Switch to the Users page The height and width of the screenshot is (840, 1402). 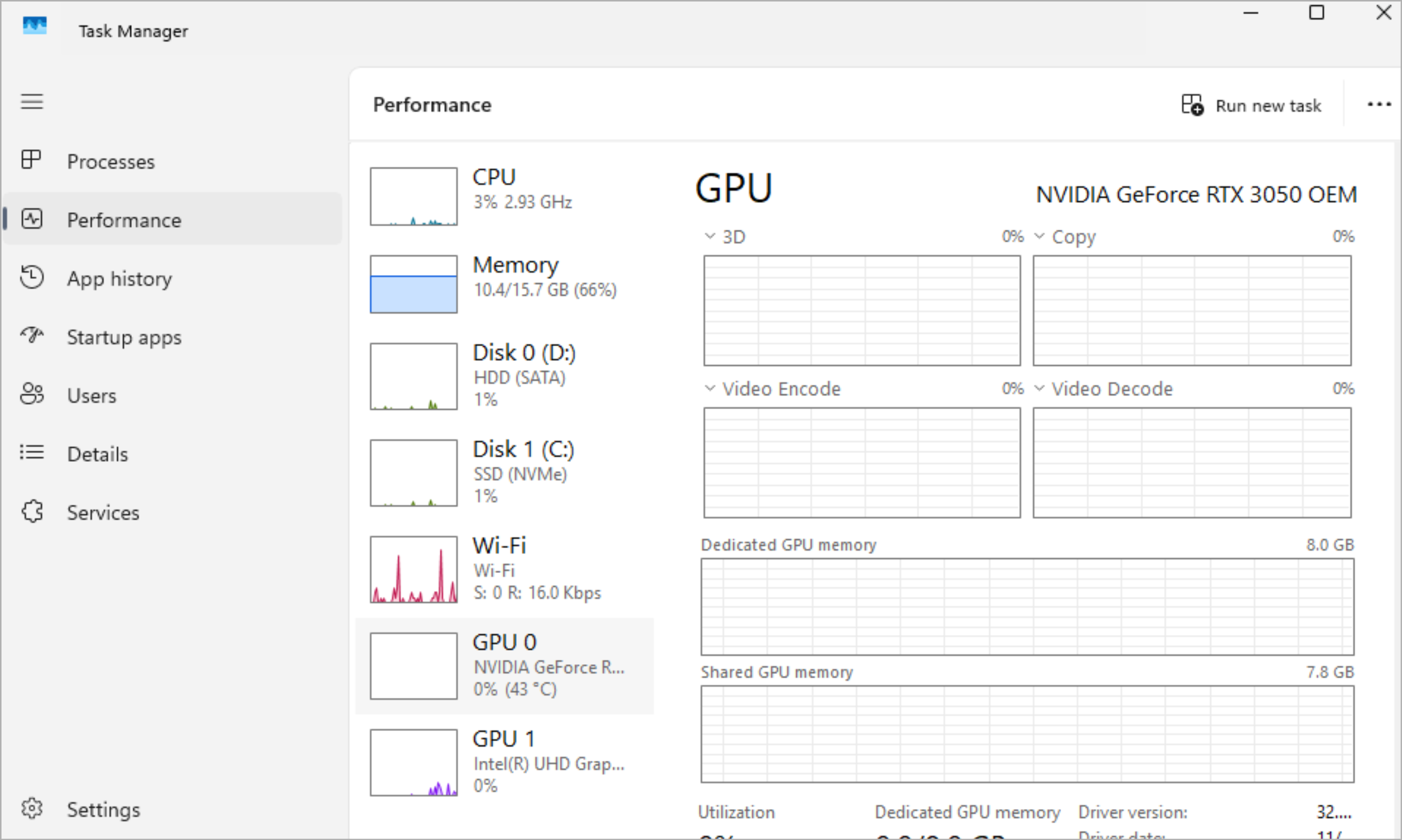tap(92, 396)
